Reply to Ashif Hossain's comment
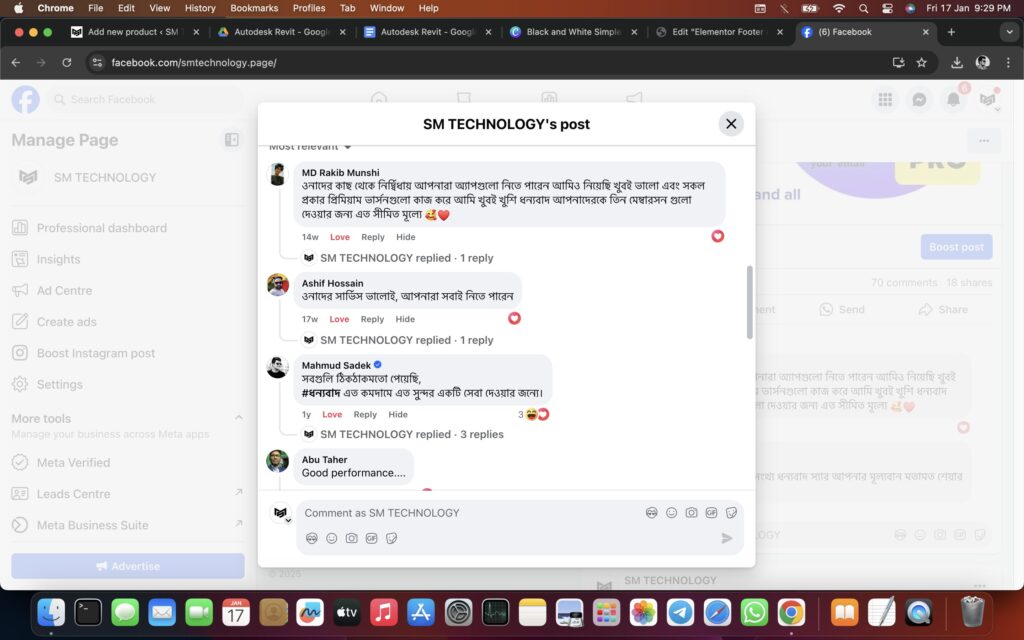 372,319
